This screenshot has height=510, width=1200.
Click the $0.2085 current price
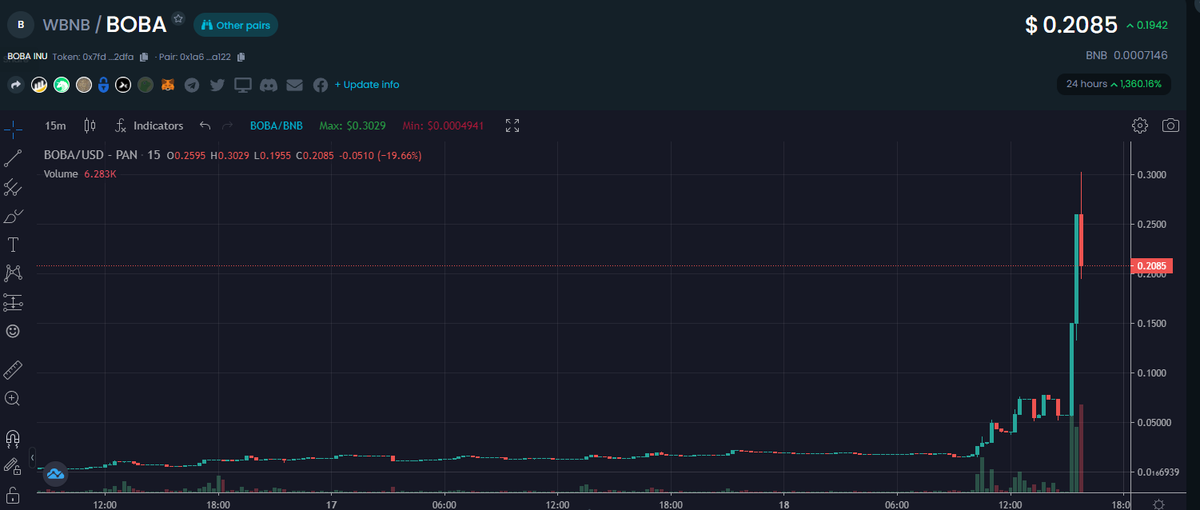click(x=1071, y=25)
